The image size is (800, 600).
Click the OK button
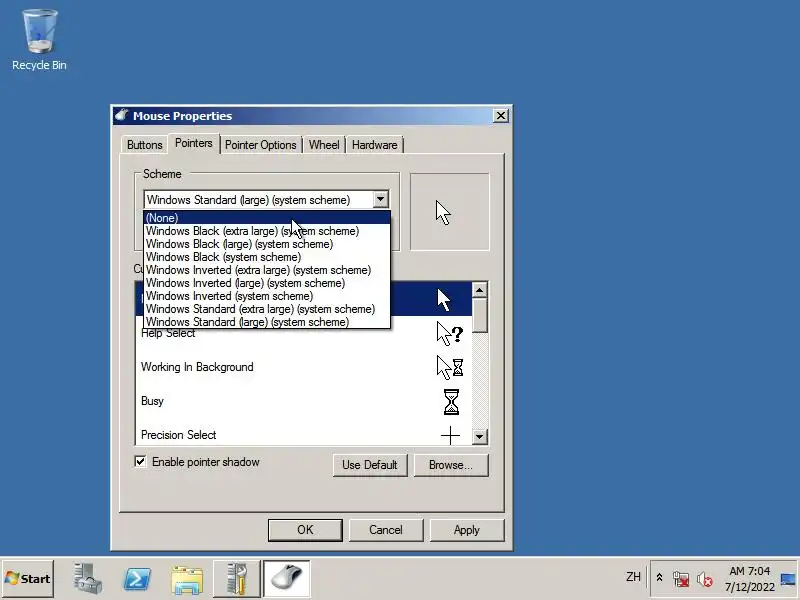tap(305, 530)
